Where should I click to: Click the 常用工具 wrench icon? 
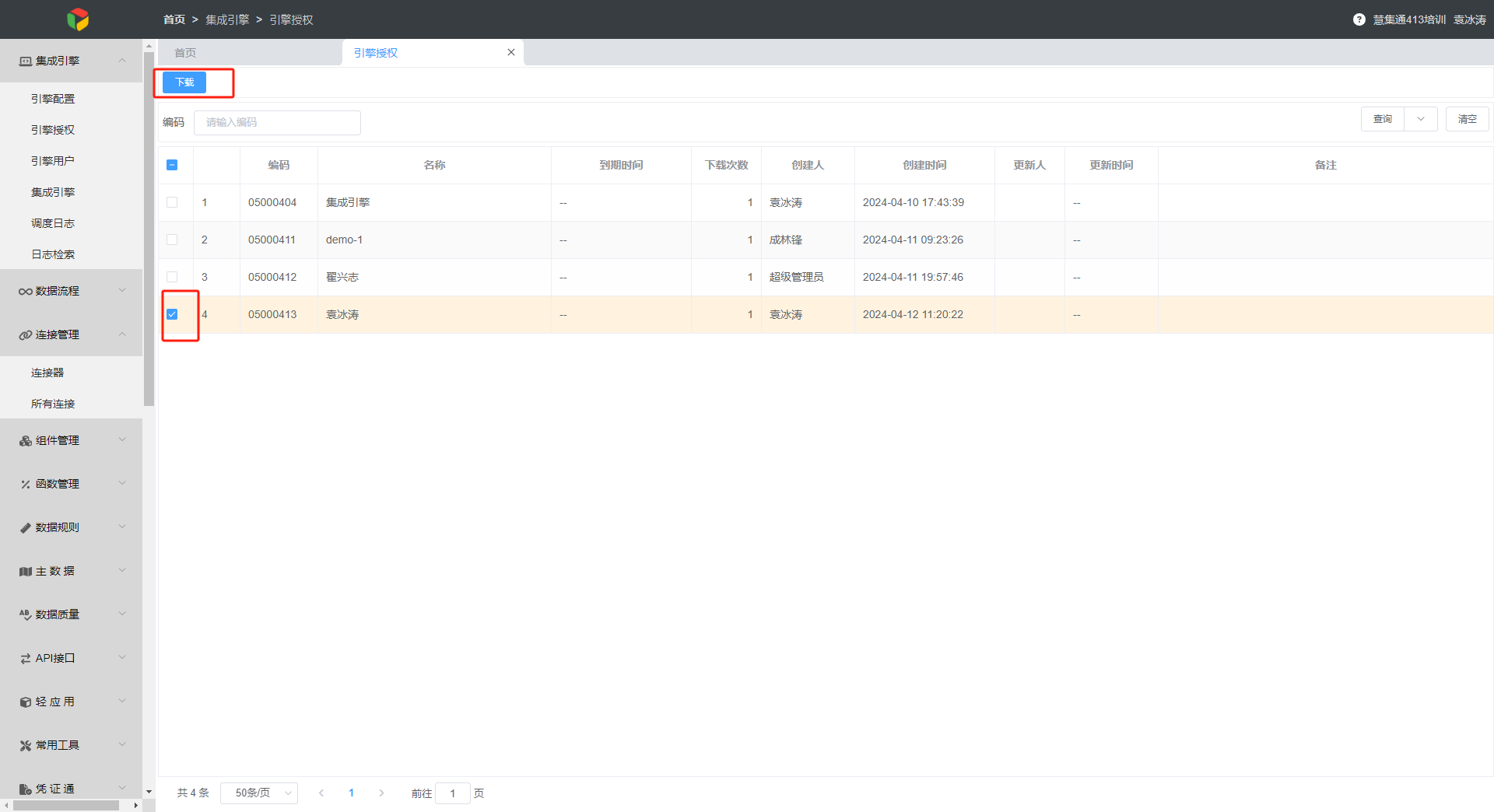coord(26,745)
